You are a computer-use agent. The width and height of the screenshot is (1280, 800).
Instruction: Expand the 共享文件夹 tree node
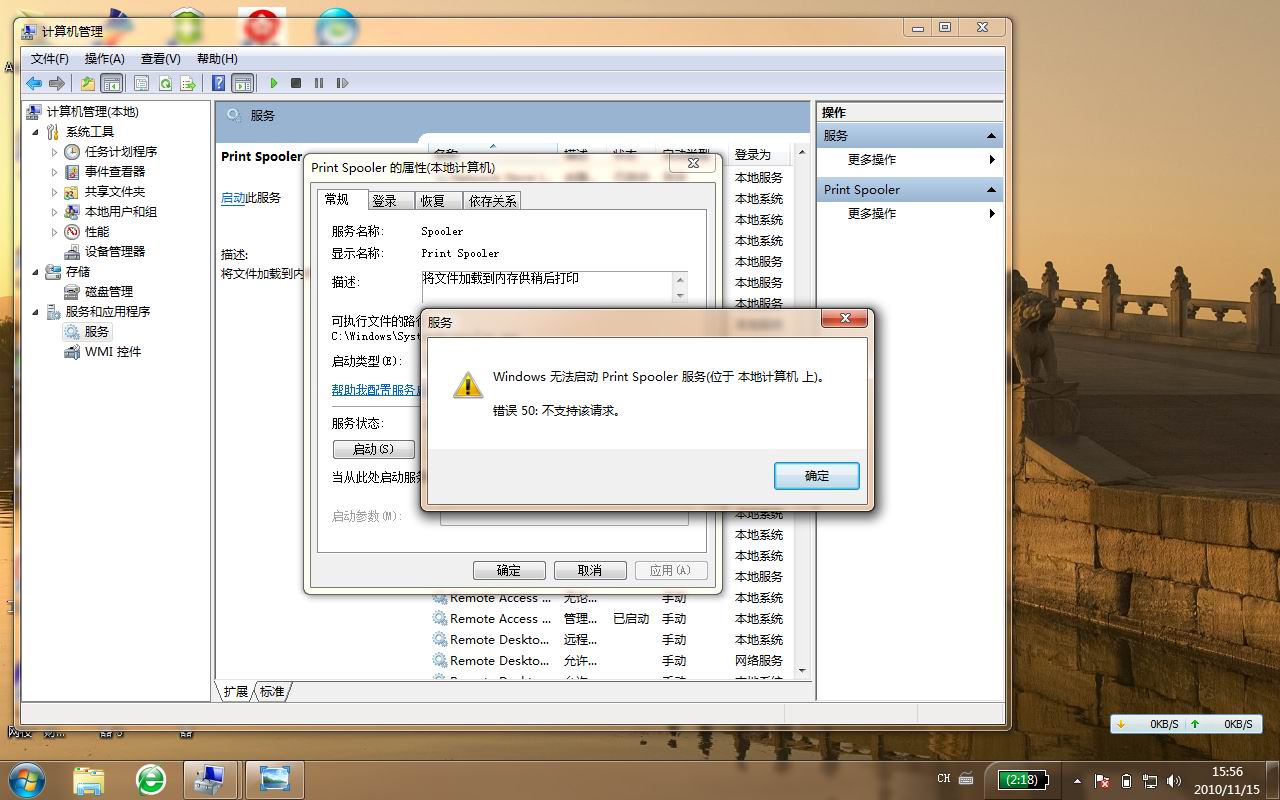coord(55,192)
